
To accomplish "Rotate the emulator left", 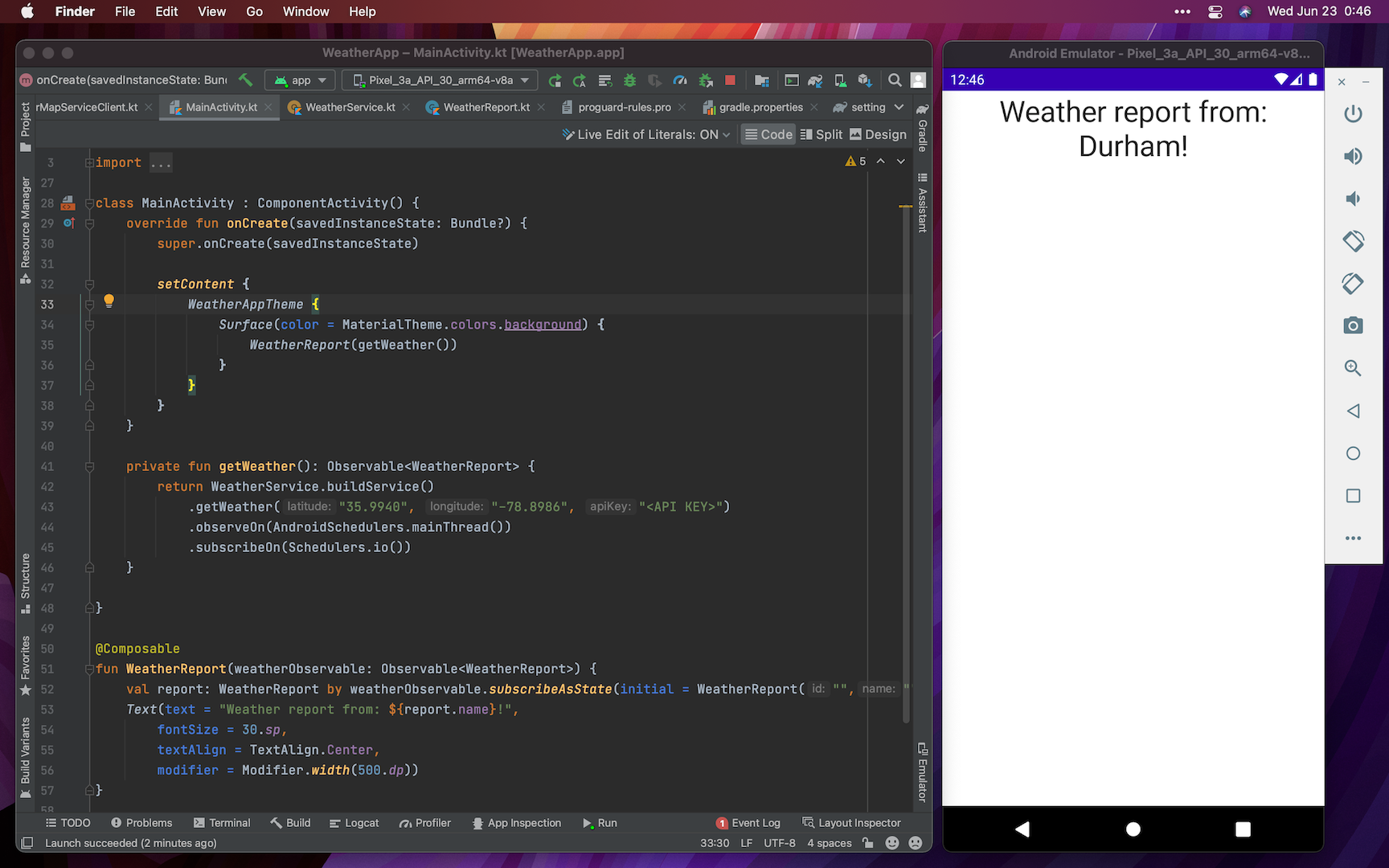I will pyautogui.click(x=1353, y=240).
